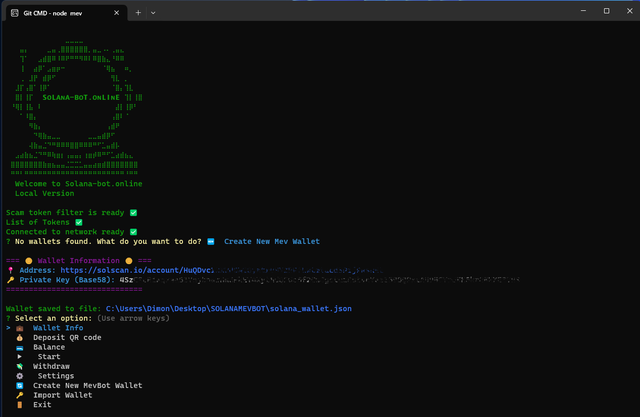Image resolution: width=640 pixels, height=417 pixels.
Task: Click the 'Wallet Information' heading text
Action: point(78,261)
